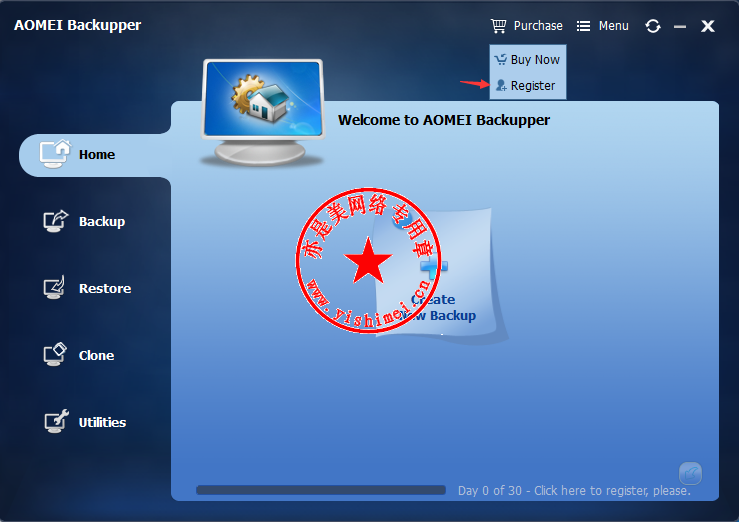Minimize the AOMEI Backupper window
The width and height of the screenshot is (739, 522).
pyautogui.click(x=680, y=27)
